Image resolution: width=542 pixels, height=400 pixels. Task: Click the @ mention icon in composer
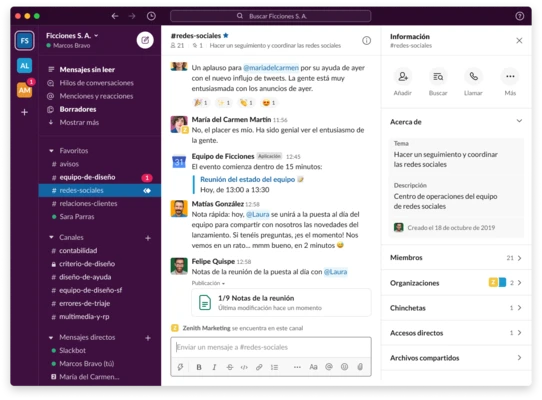[329, 367]
